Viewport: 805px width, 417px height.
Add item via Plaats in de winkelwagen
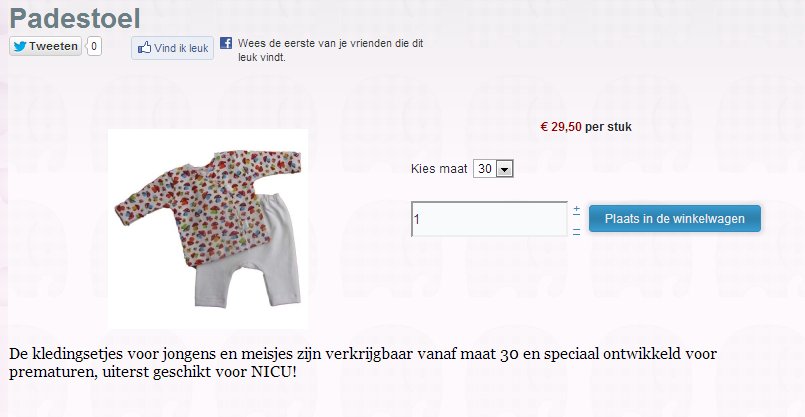(x=675, y=218)
